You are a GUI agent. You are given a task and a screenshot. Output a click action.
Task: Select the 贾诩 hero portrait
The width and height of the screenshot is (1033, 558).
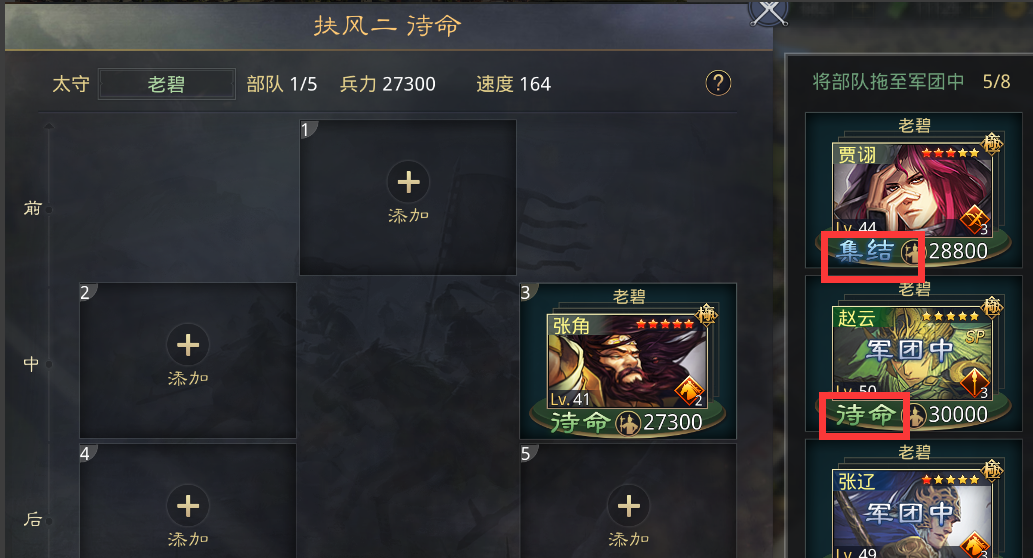[x=912, y=190]
